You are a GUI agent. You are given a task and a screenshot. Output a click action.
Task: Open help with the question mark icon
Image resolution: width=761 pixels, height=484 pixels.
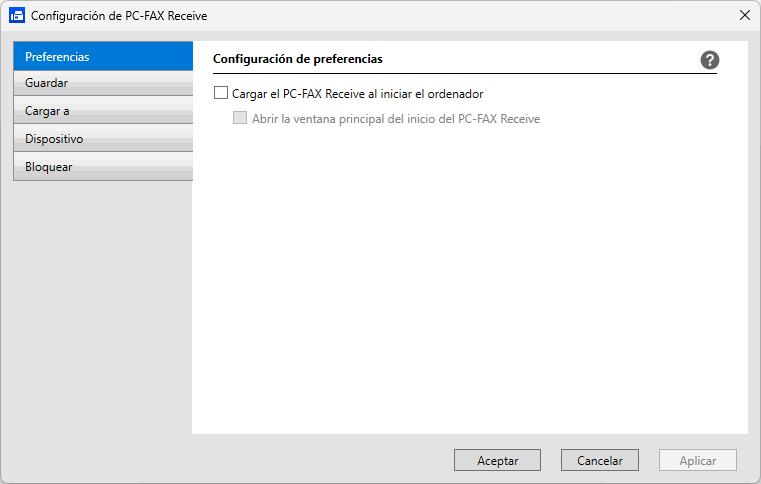[710, 60]
